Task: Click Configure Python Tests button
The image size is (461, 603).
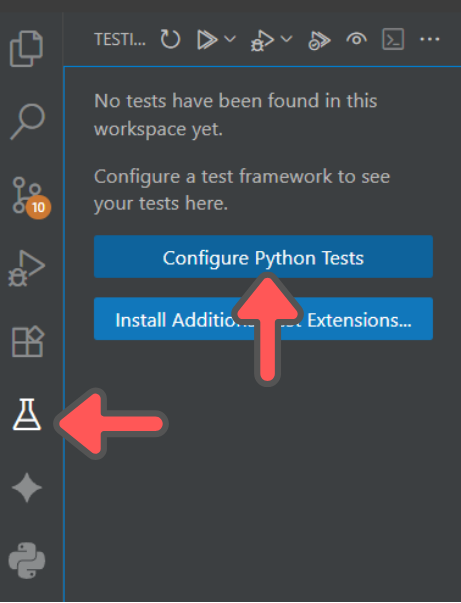Action: [x=263, y=257]
